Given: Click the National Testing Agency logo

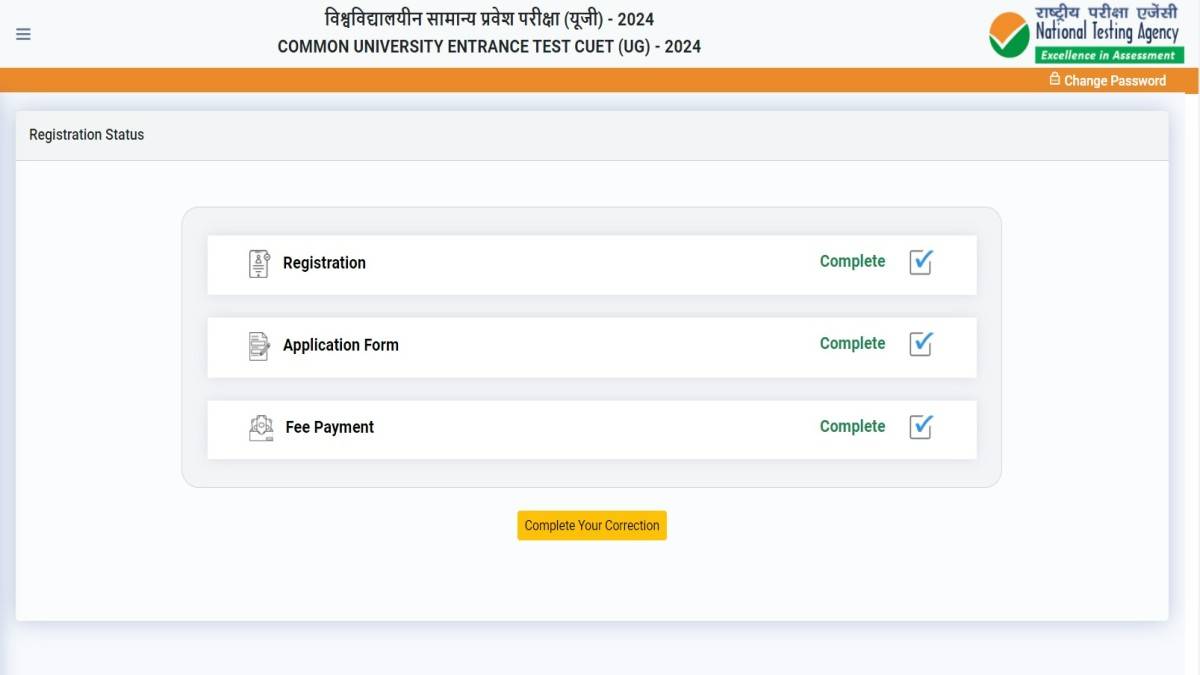Looking at the screenshot, I should coord(1085,34).
